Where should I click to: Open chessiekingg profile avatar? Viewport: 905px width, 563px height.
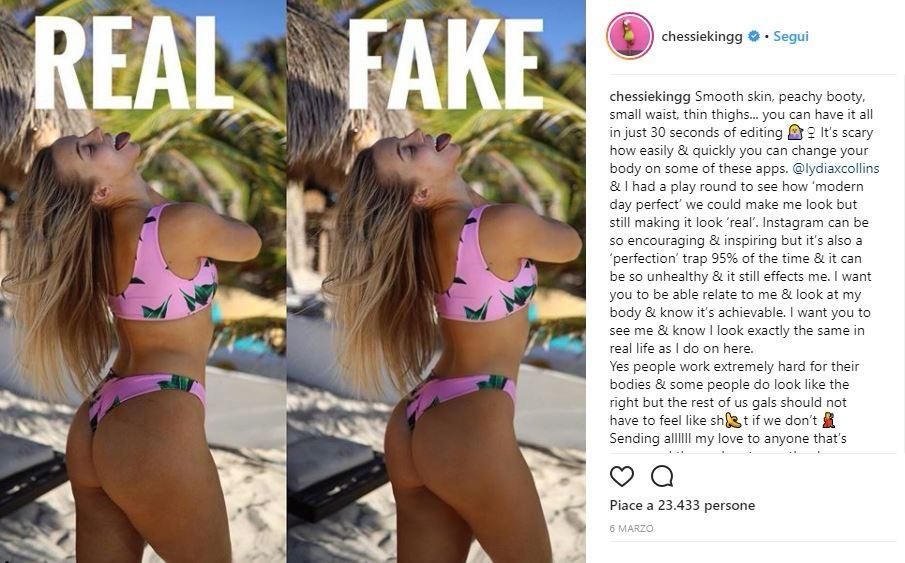click(x=630, y=36)
